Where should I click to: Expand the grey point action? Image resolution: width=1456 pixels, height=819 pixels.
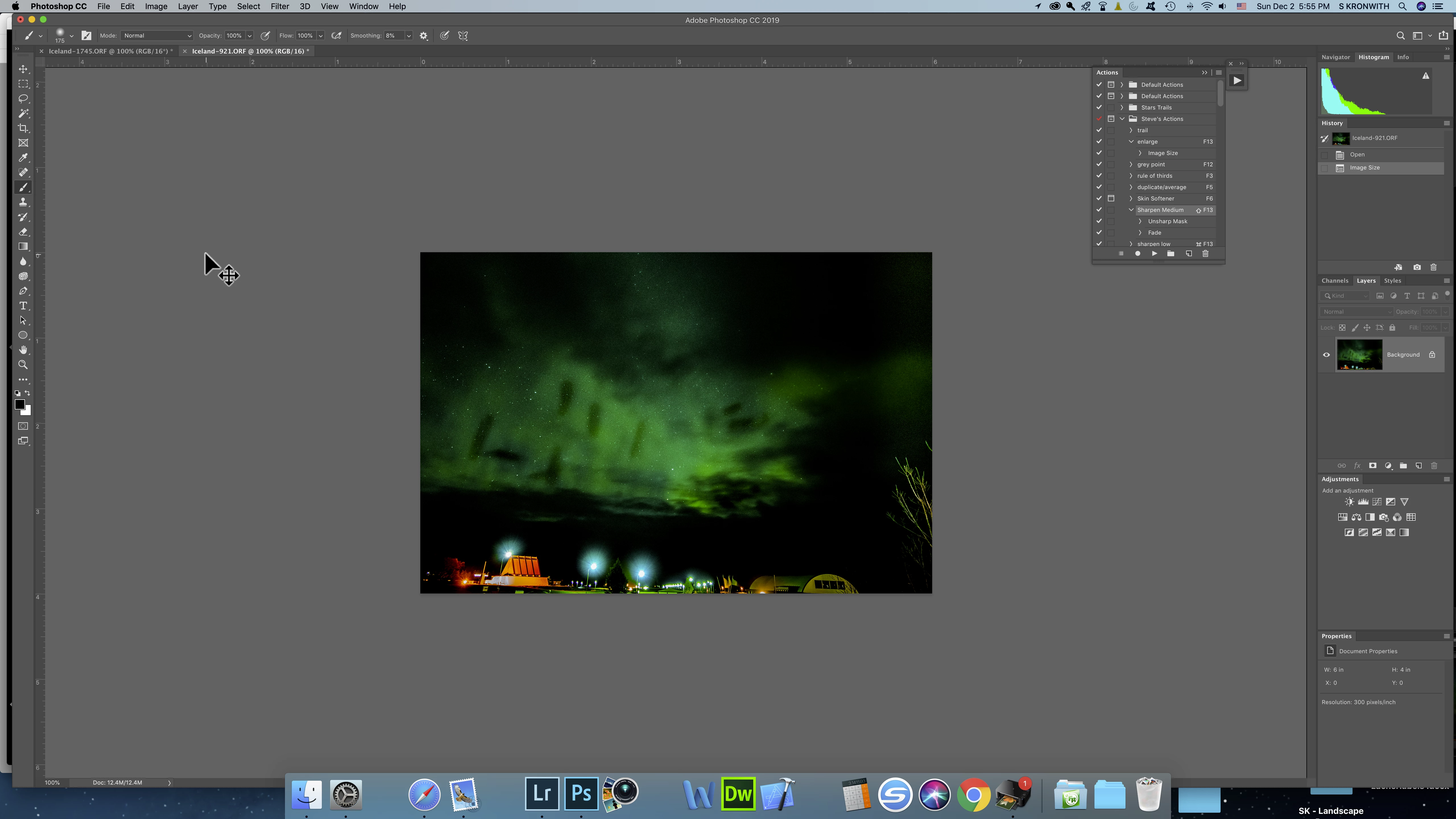[x=1130, y=164]
